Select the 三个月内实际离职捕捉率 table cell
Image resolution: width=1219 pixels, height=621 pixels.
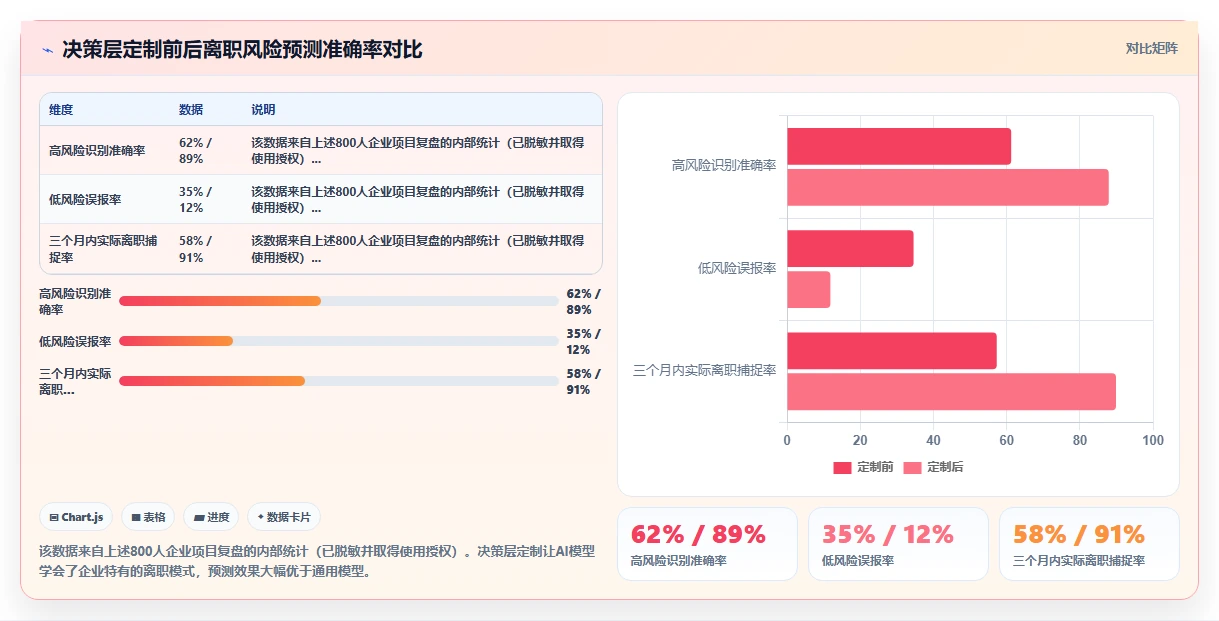pos(103,249)
